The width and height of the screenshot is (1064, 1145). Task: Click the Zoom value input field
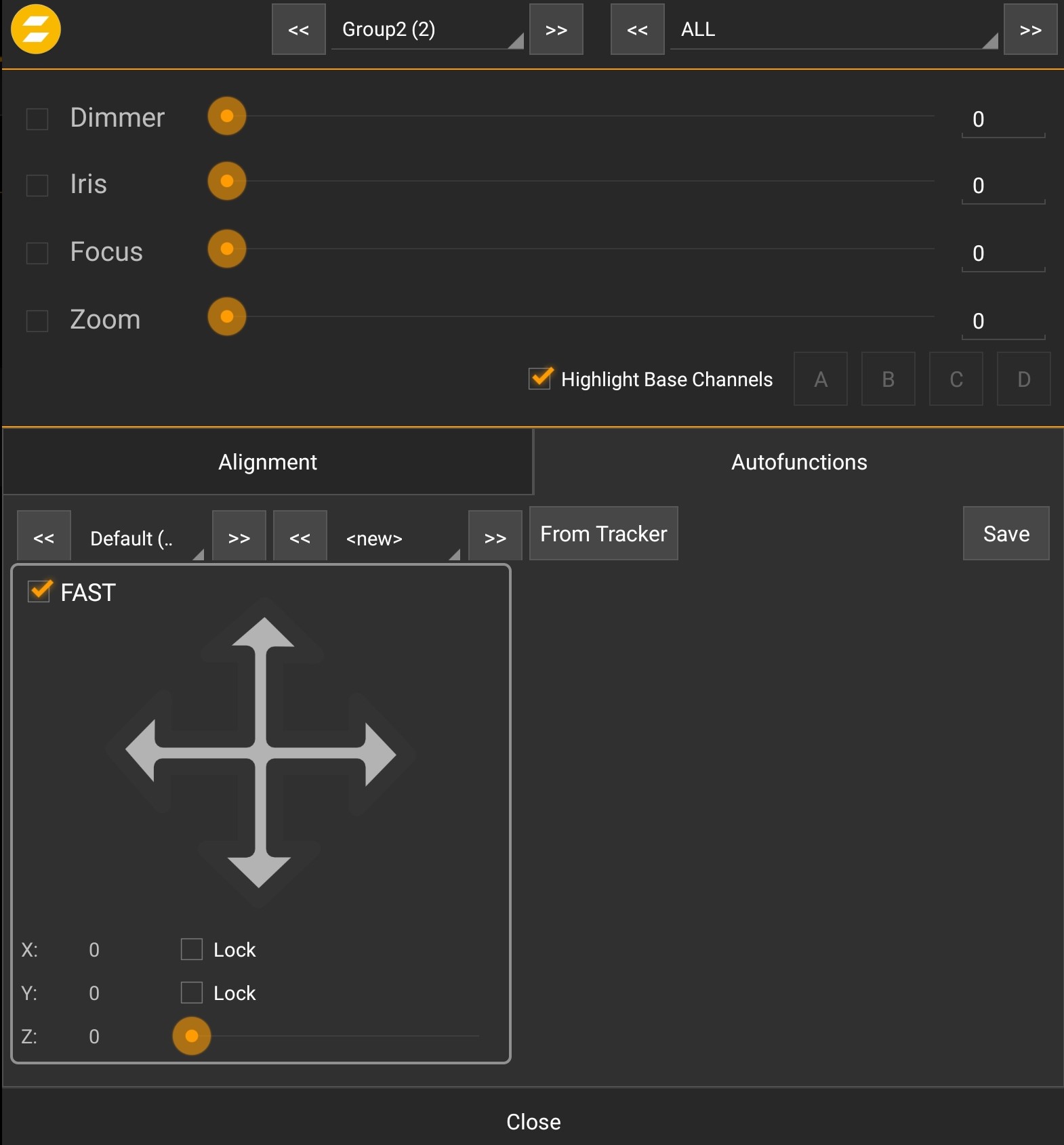tap(1002, 321)
